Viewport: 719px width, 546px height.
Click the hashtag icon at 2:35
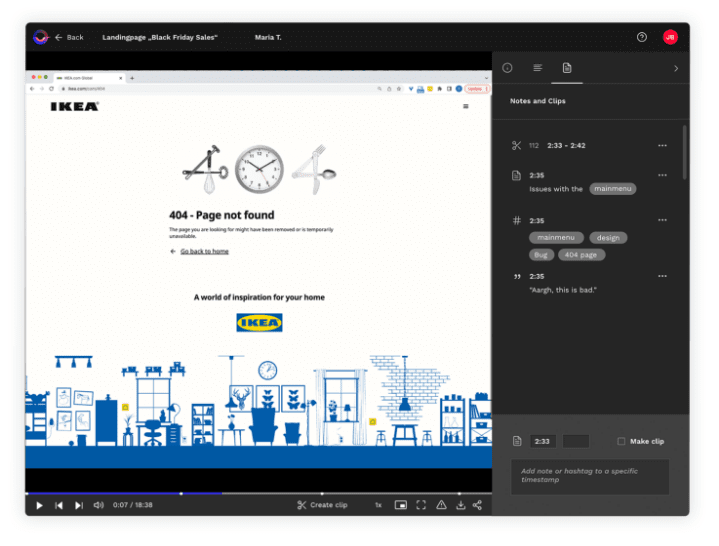516,221
